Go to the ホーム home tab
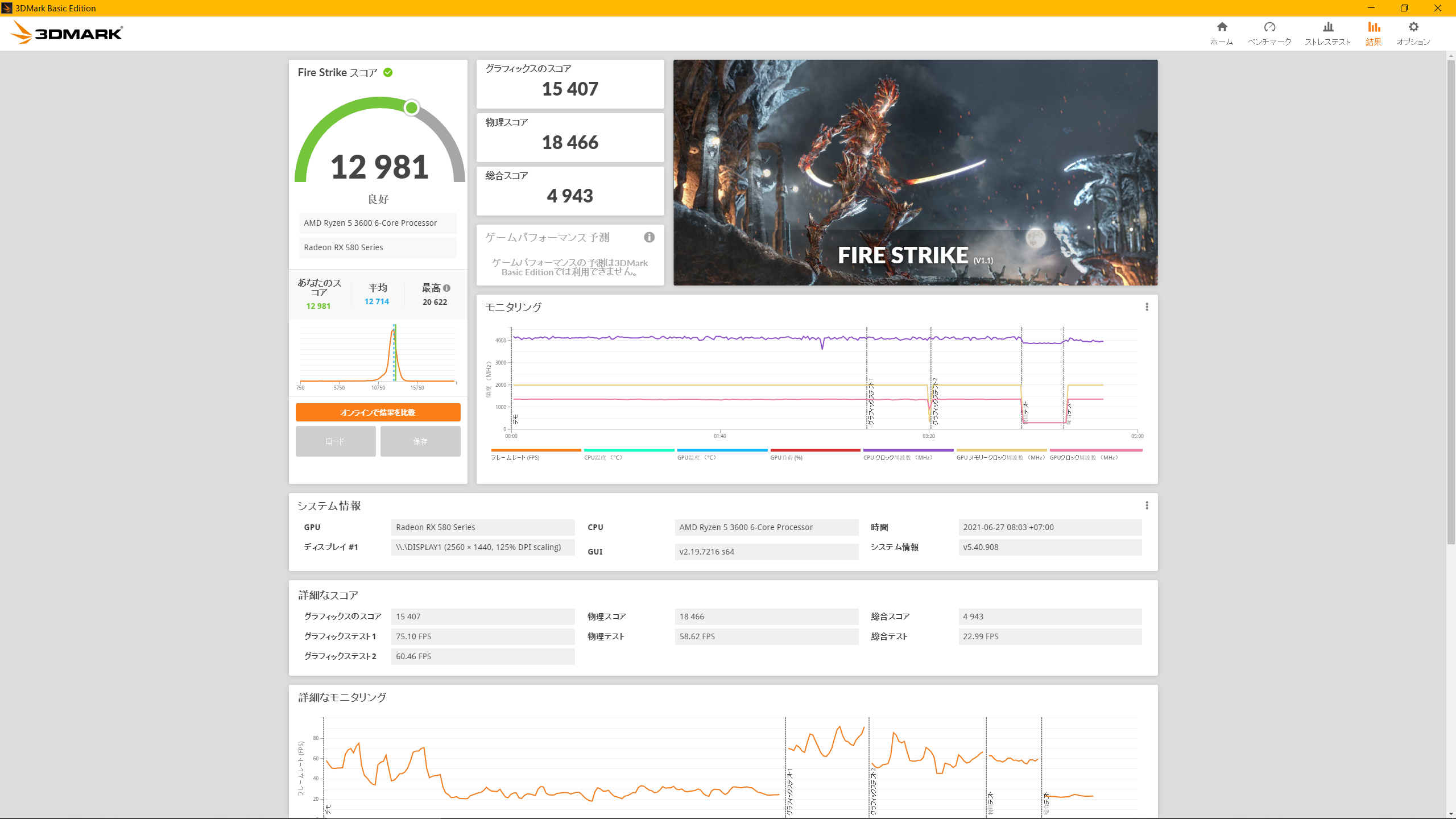The image size is (1456, 819). coord(1222,34)
